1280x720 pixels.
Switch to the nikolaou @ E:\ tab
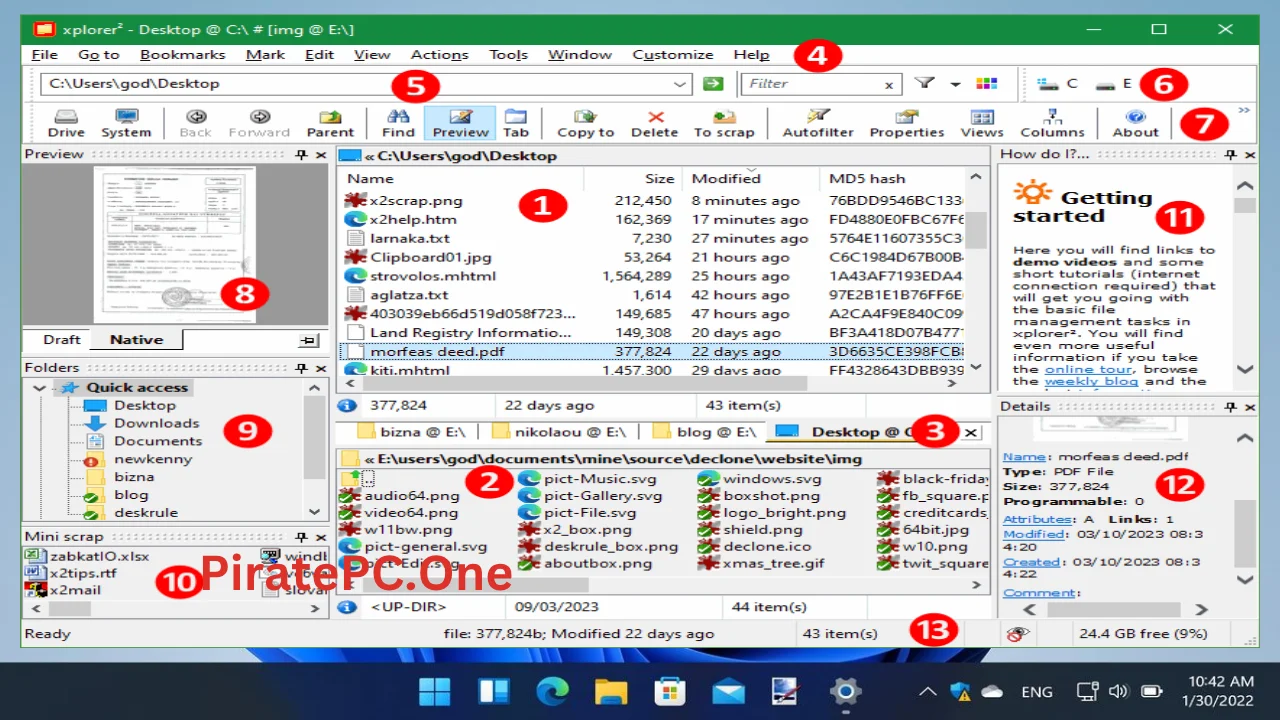click(559, 432)
